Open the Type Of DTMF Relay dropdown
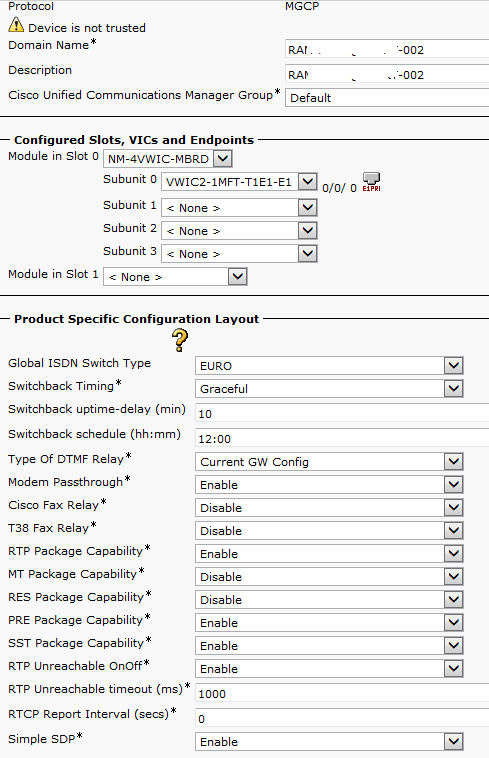Image resolution: width=489 pixels, height=758 pixels. coord(329,462)
